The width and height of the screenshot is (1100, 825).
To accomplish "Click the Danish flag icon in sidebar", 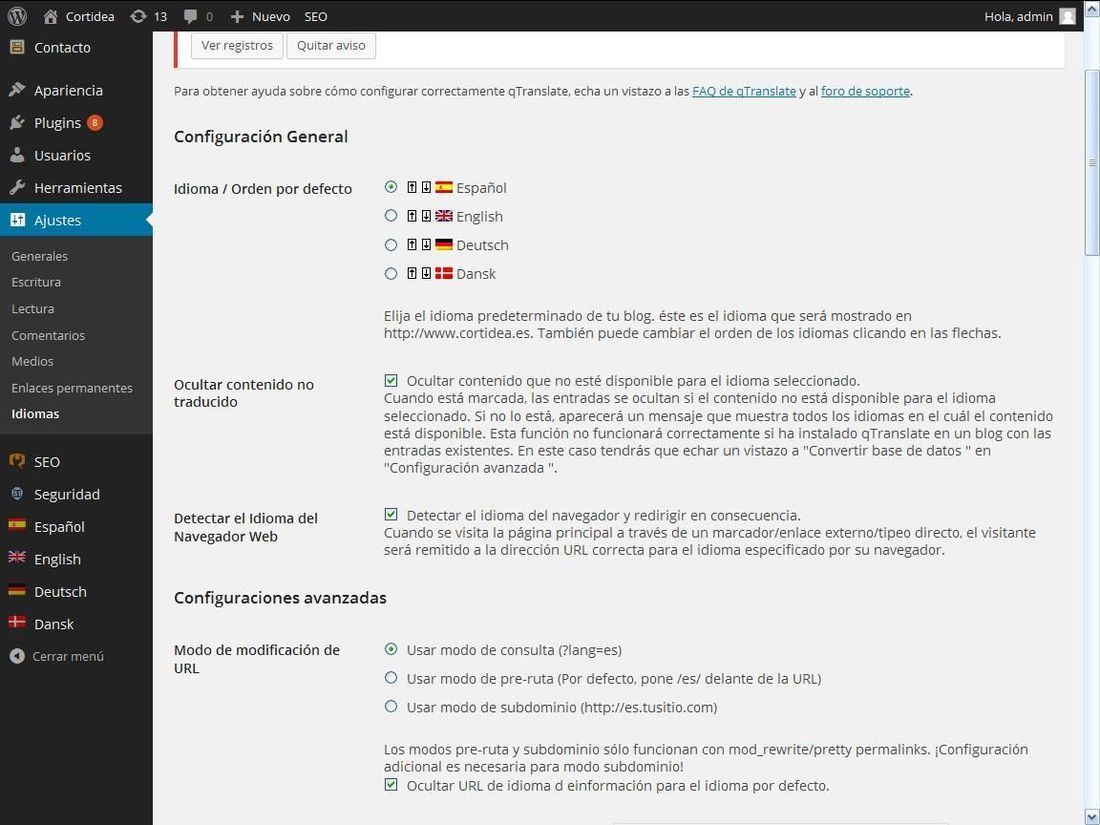I will (x=17, y=622).
